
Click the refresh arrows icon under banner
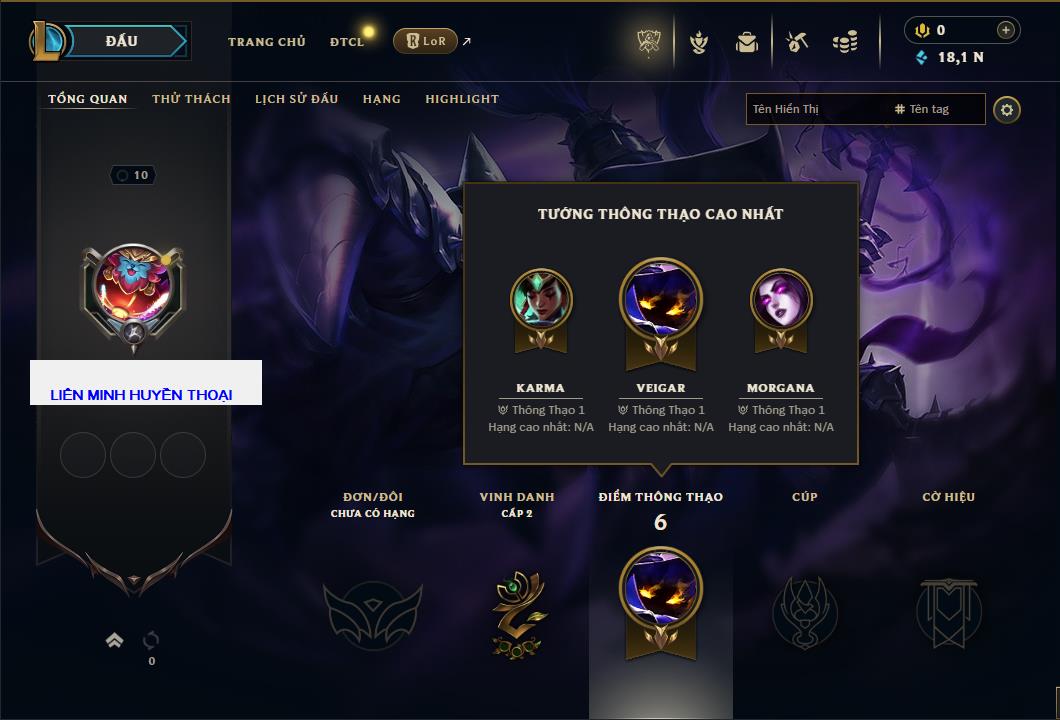[151, 639]
